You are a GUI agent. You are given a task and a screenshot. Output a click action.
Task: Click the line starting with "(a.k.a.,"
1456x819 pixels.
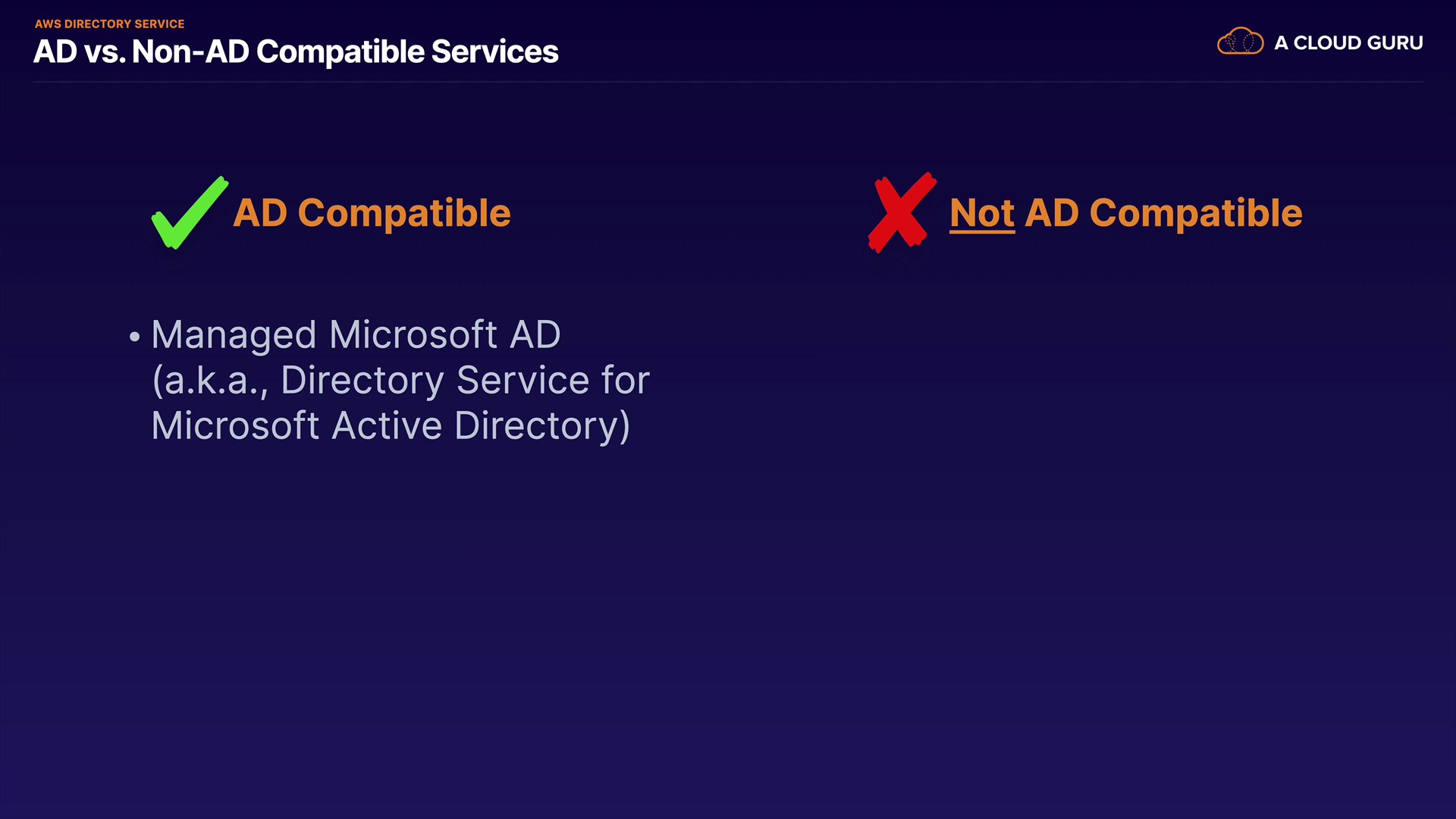click(x=400, y=380)
